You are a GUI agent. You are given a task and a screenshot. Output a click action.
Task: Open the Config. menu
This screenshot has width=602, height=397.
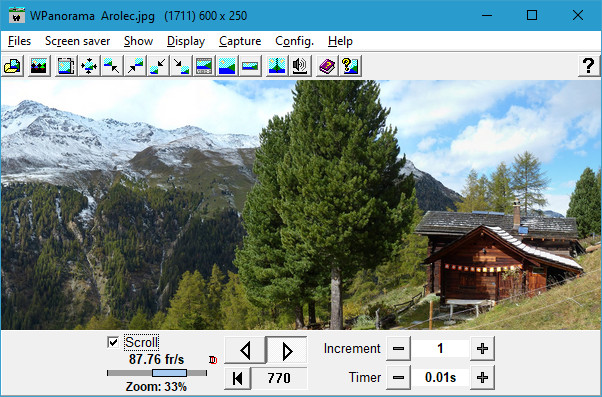click(294, 41)
